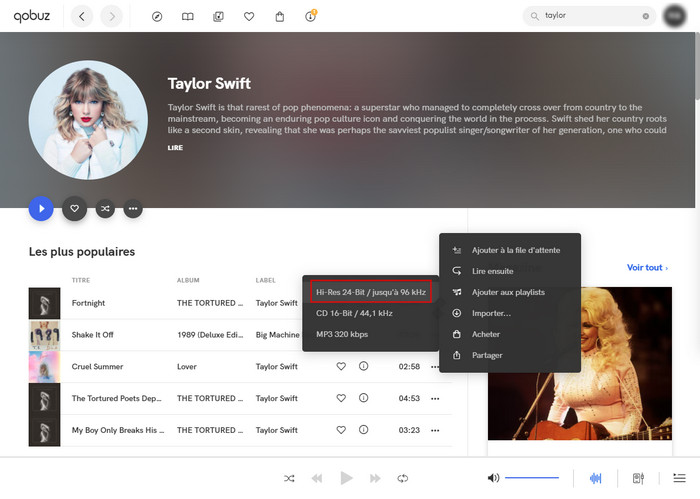
Task: Click LIRE to read full biography
Action: 176,147
